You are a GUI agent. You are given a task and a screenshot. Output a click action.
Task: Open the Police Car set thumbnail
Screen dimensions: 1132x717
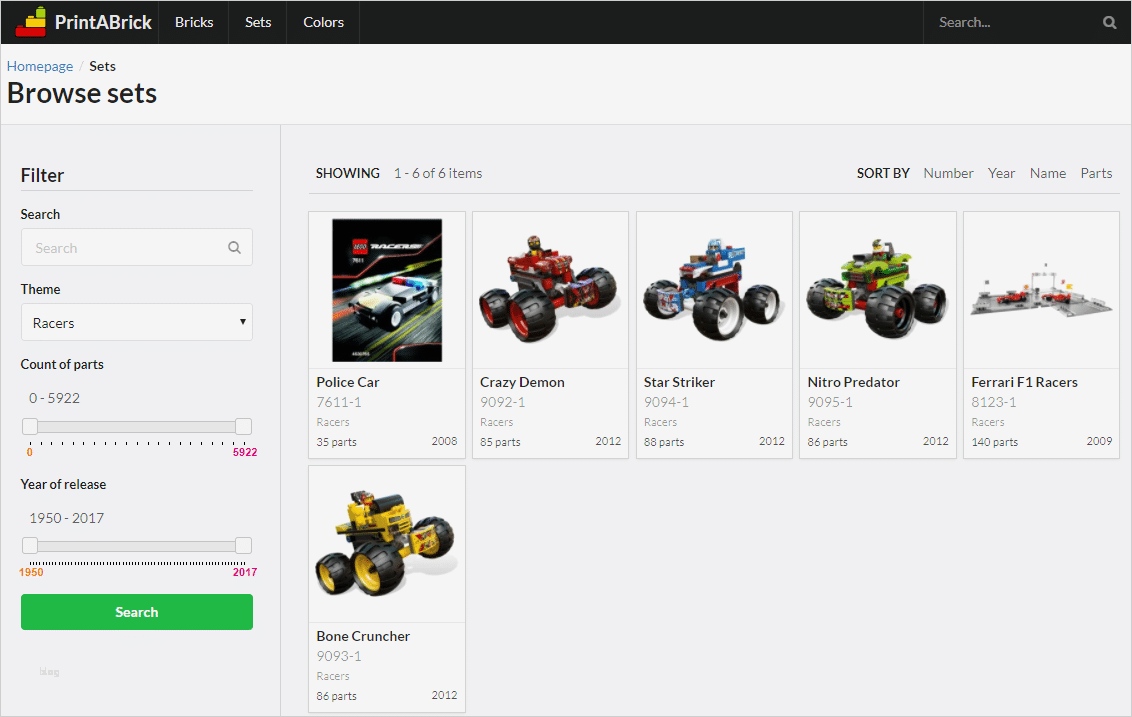pyautogui.click(x=387, y=290)
